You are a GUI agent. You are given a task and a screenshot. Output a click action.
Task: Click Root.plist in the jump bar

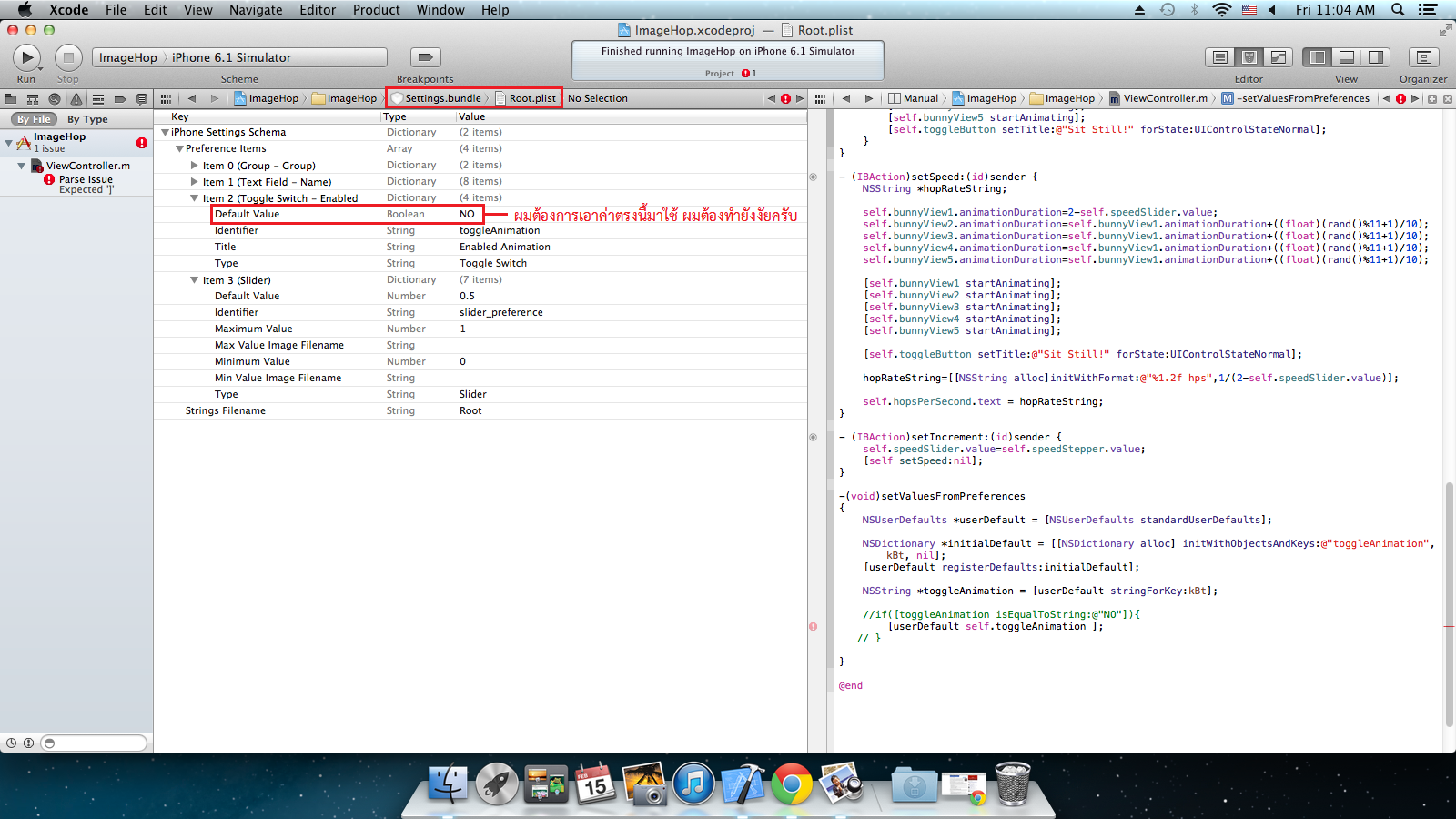525,98
